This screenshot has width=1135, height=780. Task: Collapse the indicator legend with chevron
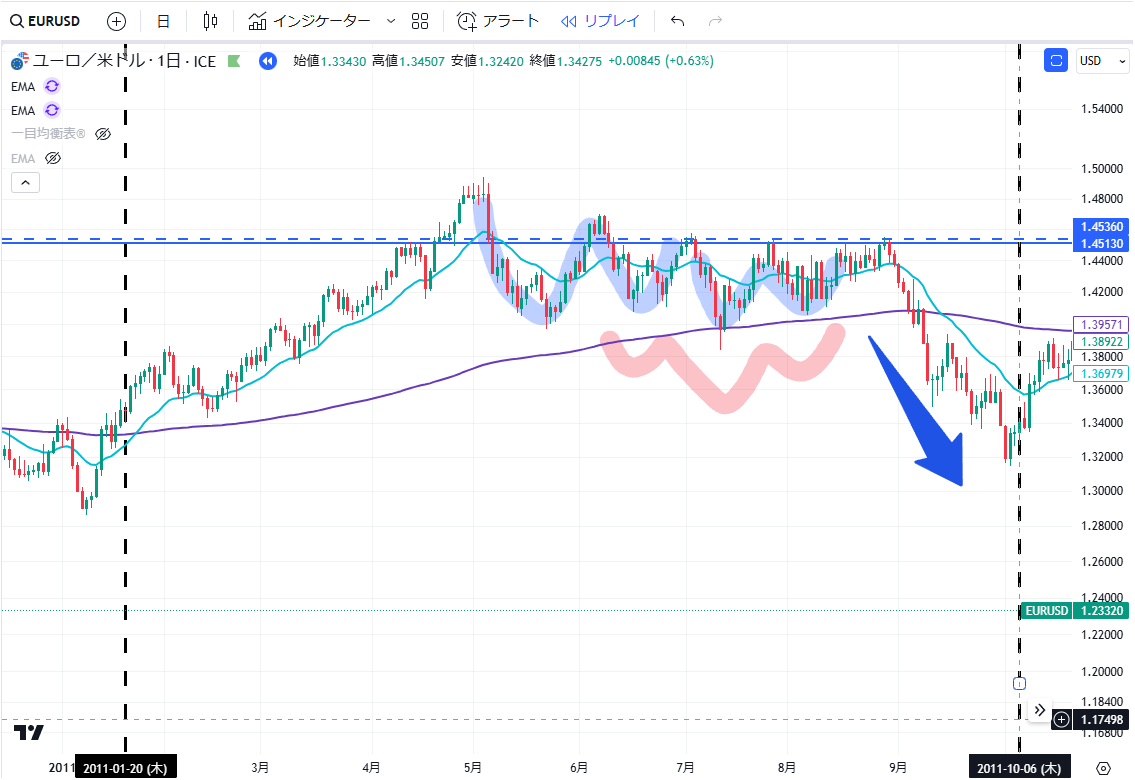point(25,182)
